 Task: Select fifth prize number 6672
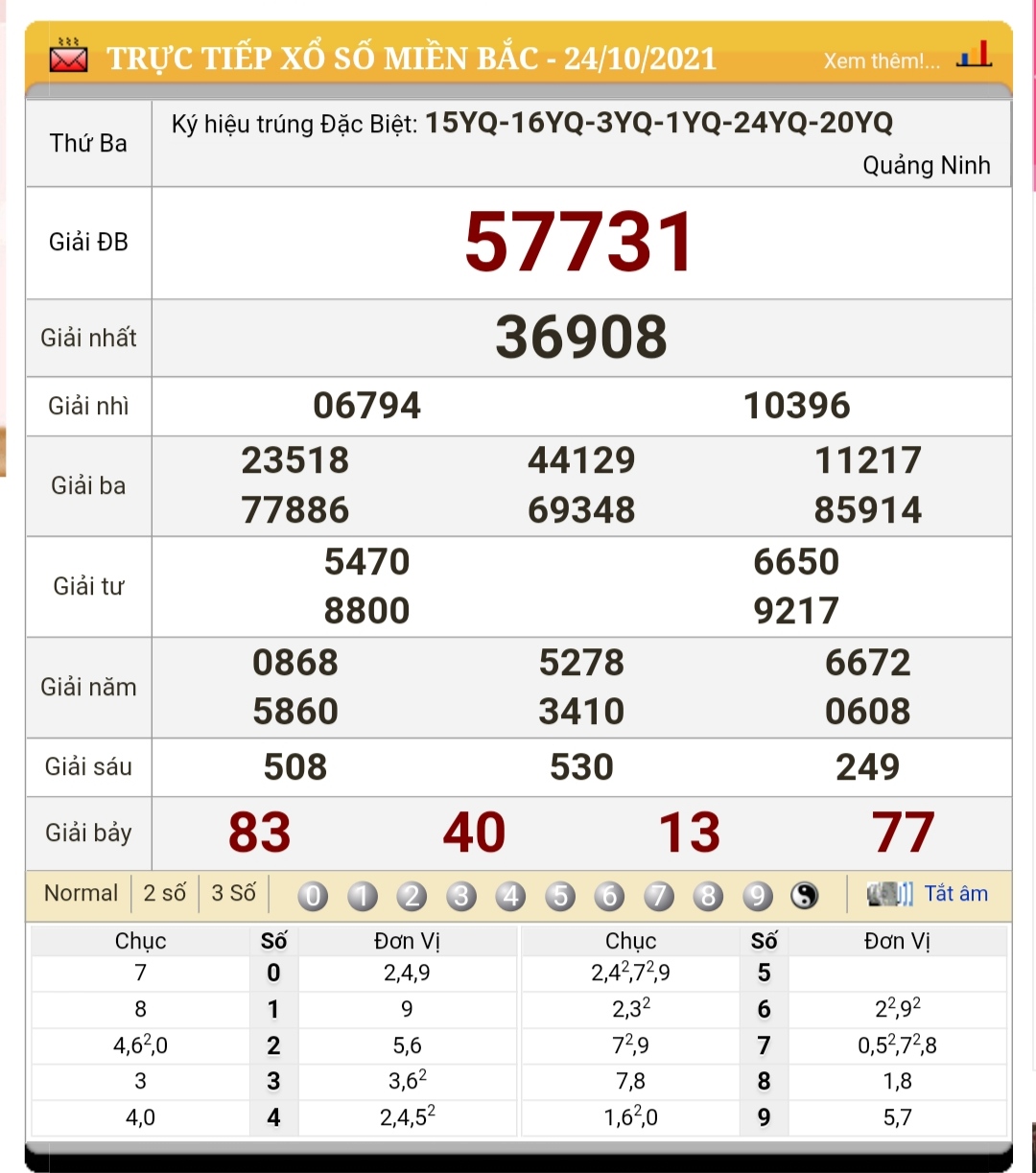tap(867, 663)
